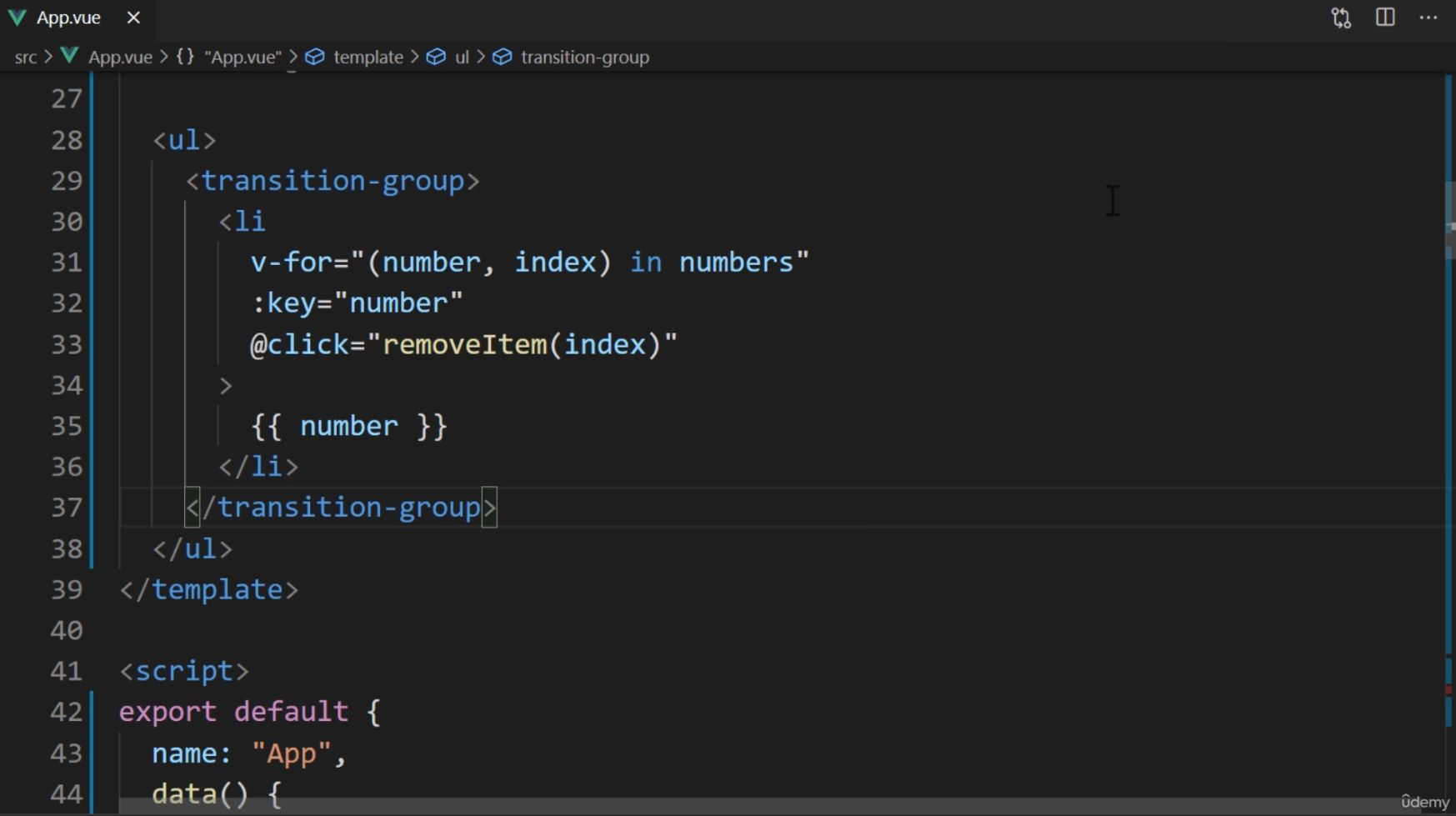Open the template breadcrumb
1456x816 pixels.
(368, 58)
